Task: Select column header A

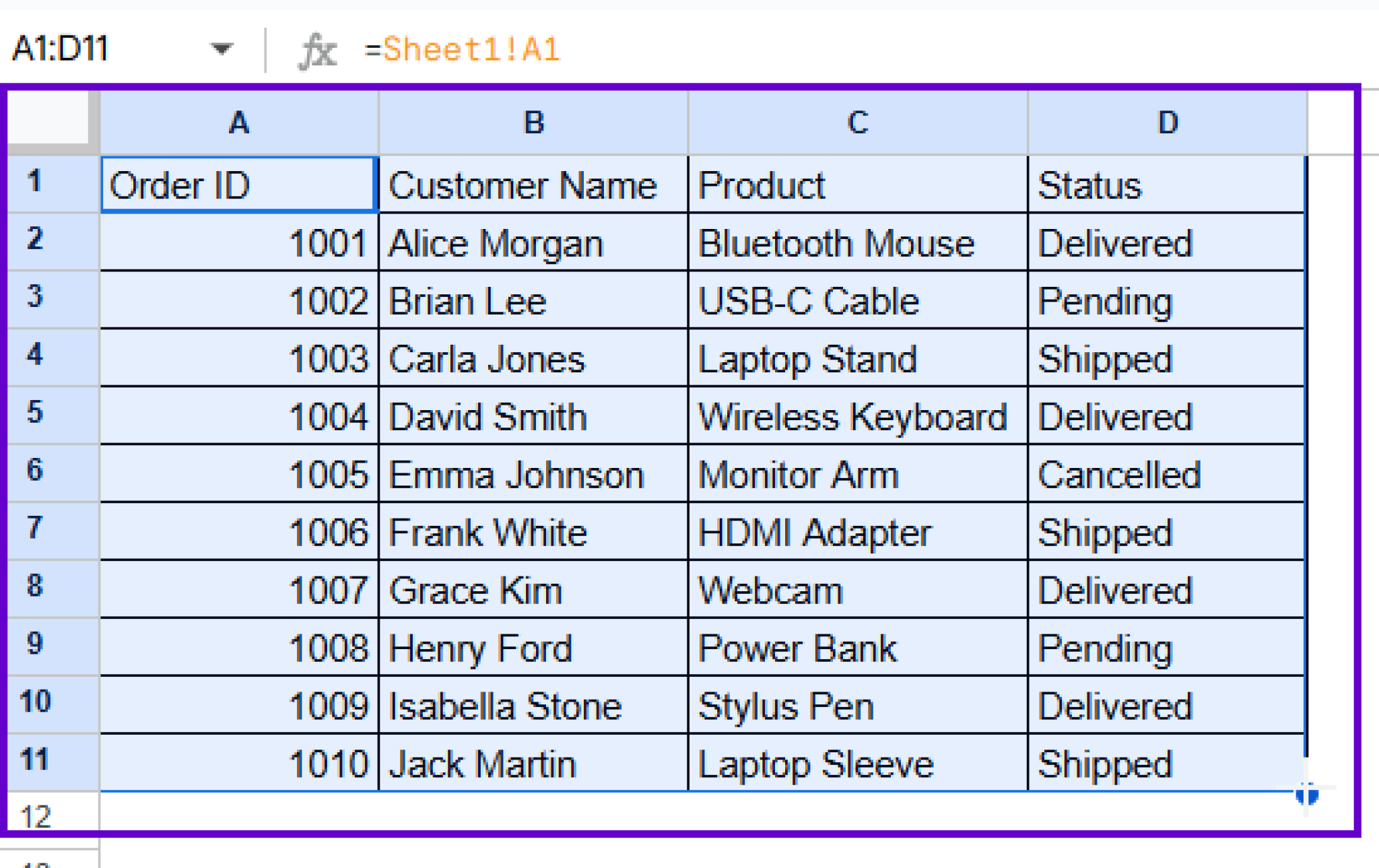Action: point(239,122)
